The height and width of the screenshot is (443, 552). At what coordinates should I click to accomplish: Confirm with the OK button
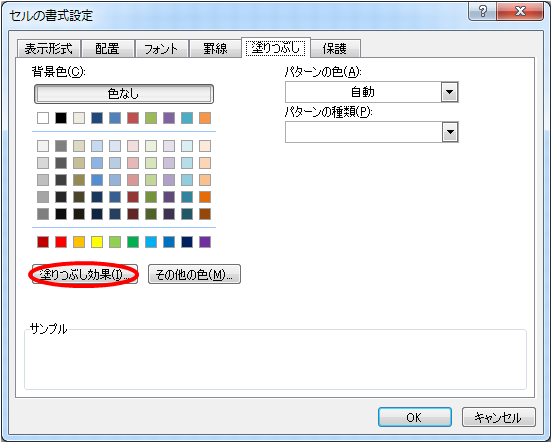(415, 417)
